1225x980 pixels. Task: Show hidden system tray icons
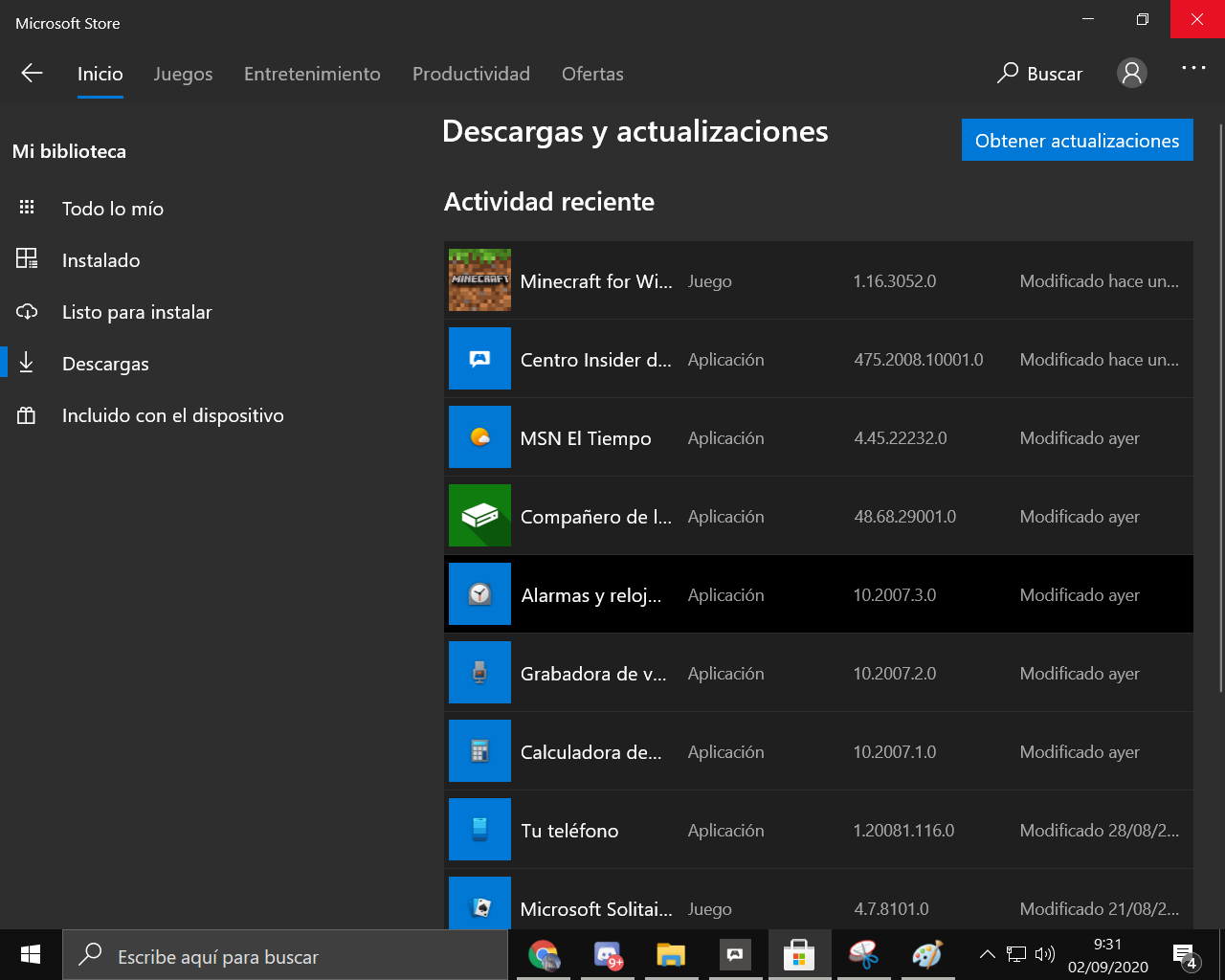click(x=987, y=954)
